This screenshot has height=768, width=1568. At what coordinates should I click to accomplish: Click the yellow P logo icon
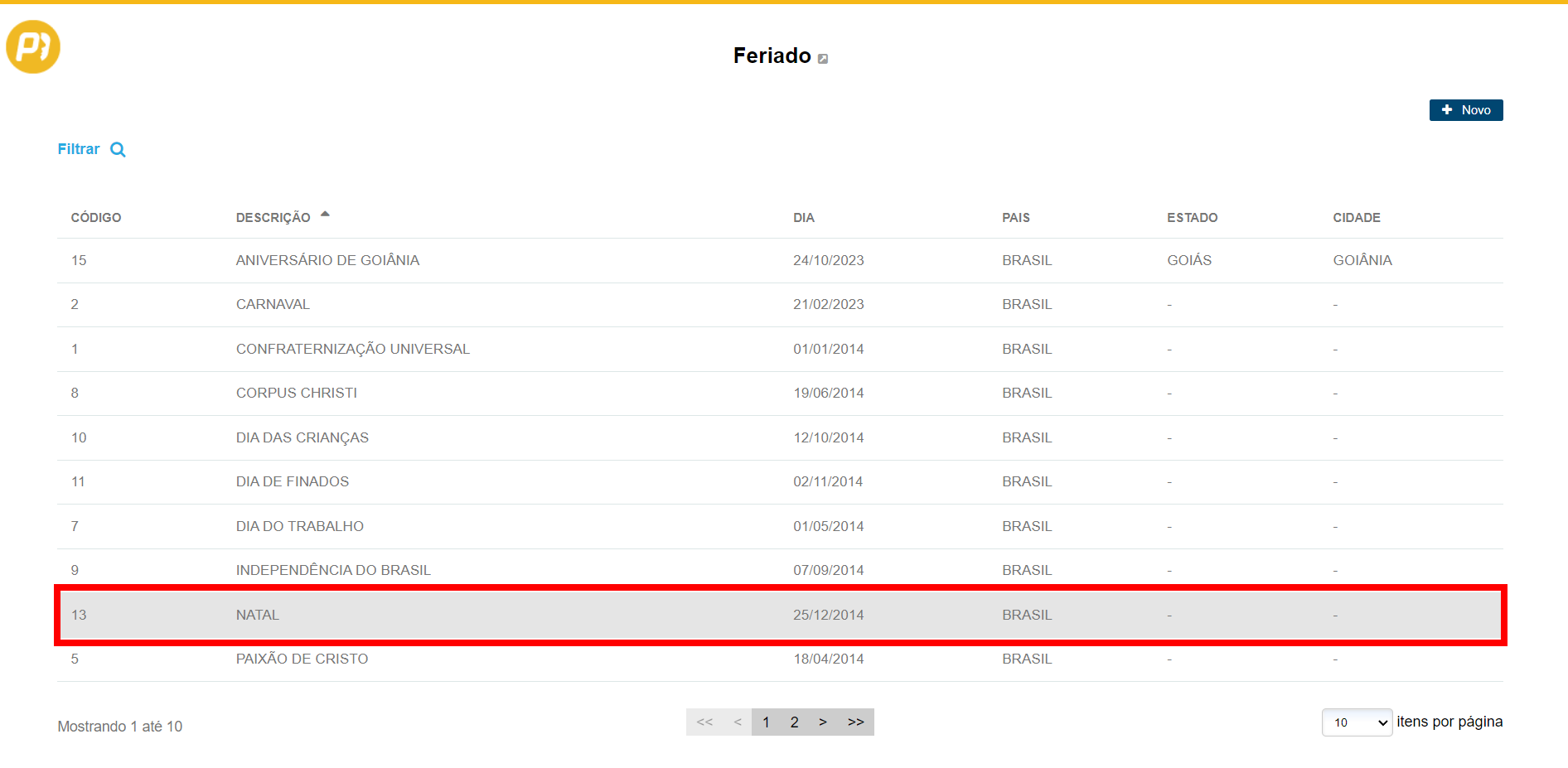[x=33, y=47]
